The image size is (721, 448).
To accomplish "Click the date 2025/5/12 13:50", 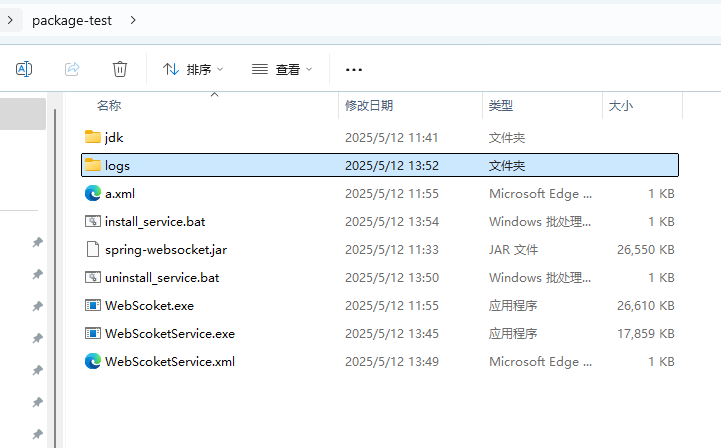I will (x=392, y=278).
